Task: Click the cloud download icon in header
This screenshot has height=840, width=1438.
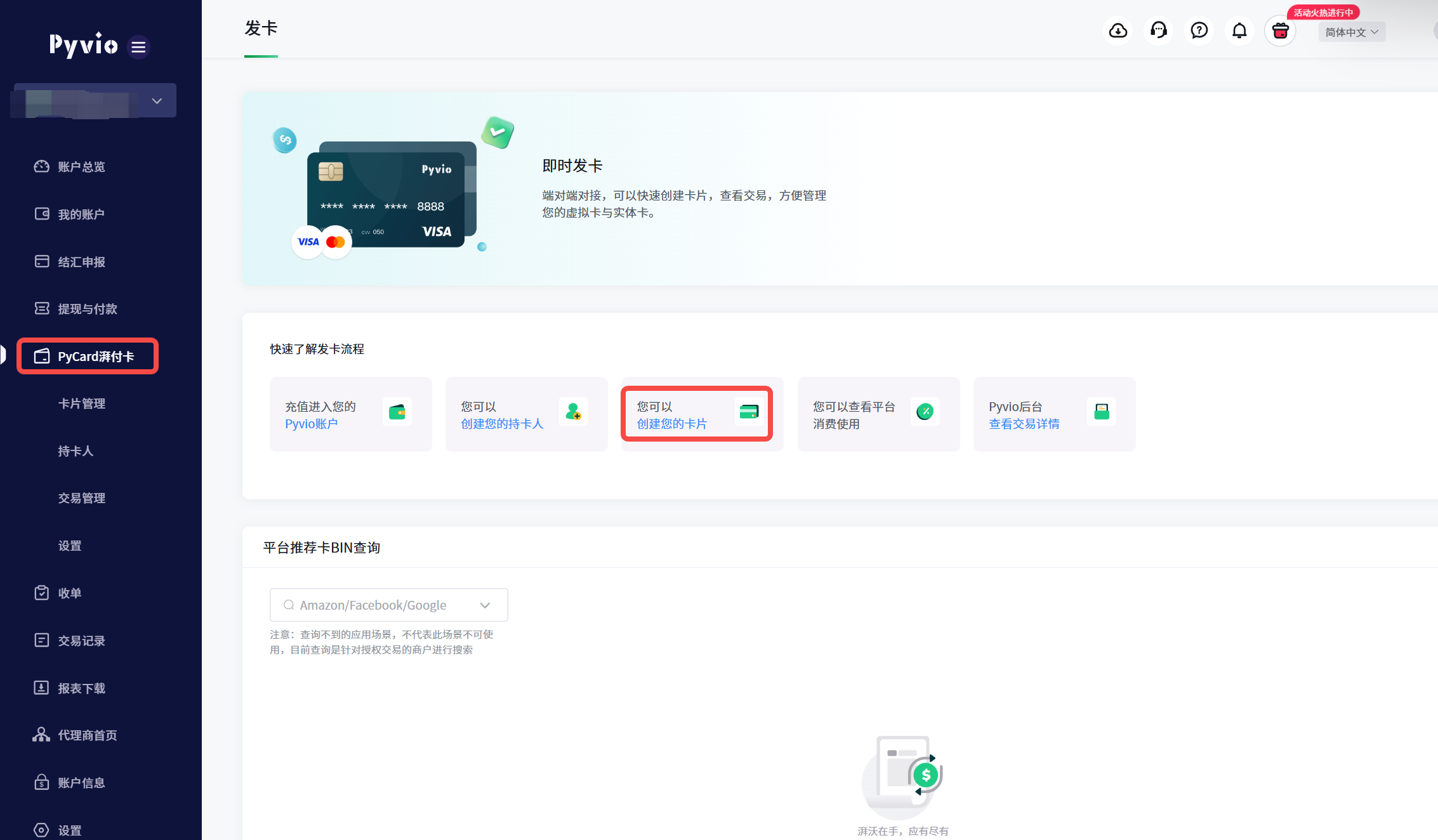Action: (x=1118, y=30)
